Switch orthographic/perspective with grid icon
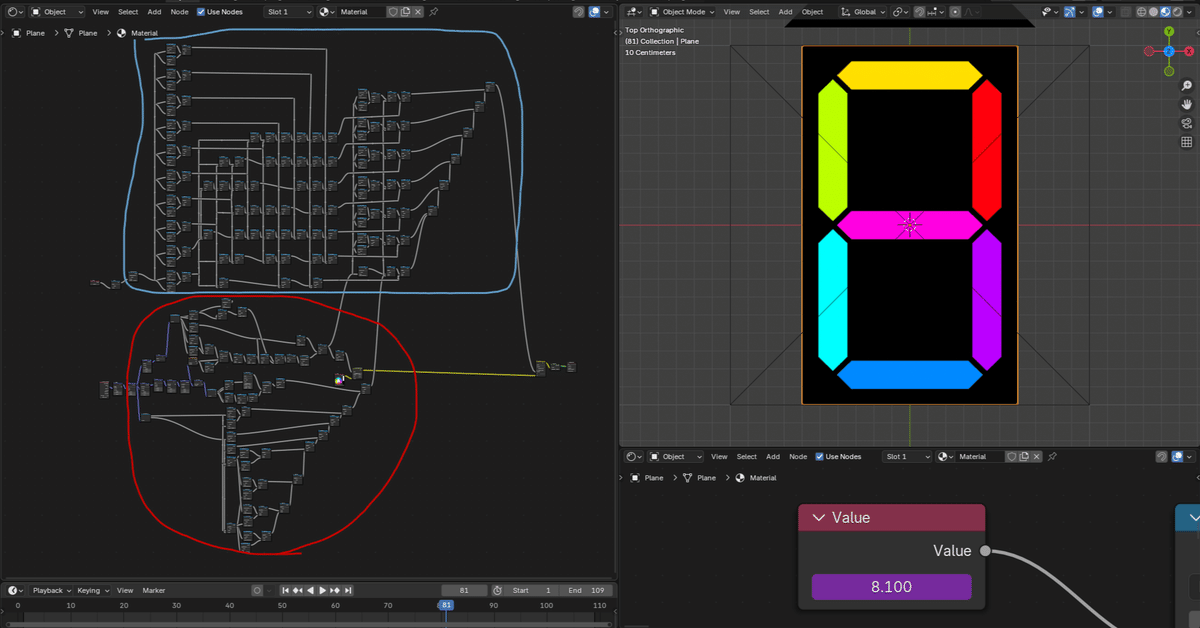Viewport: 1200px width, 628px height. pyautogui.click(x=1187, y=142)
